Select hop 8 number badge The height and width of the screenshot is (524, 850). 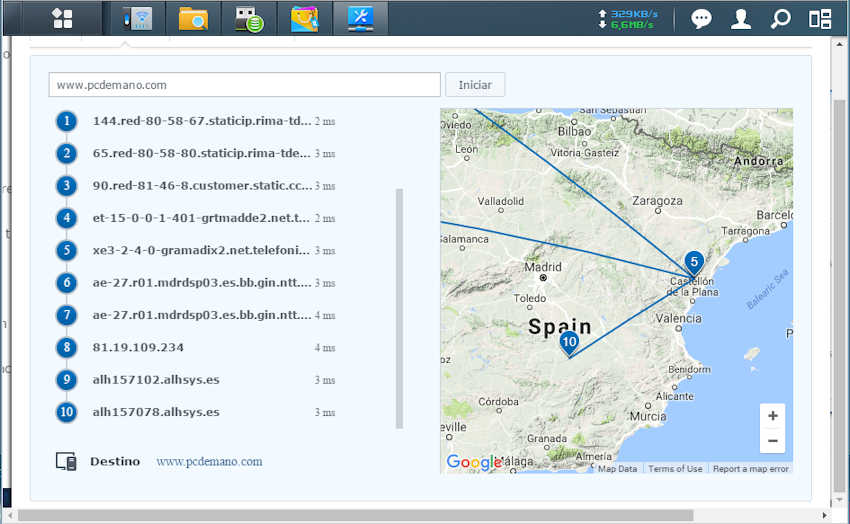pyautogui.click(x=67, y=347)
